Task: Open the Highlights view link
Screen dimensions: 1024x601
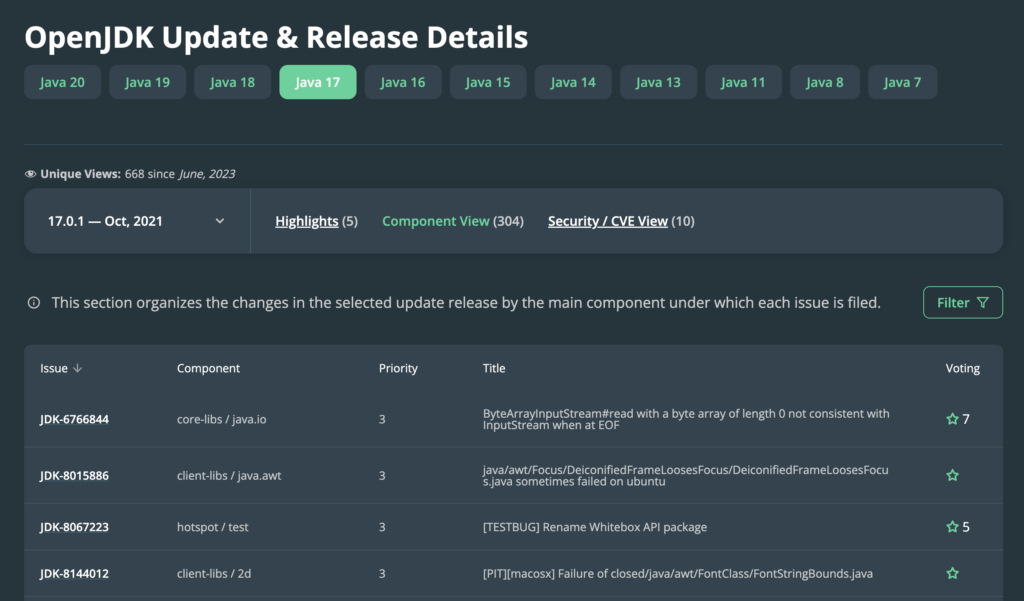Action: tap(307, 221)
